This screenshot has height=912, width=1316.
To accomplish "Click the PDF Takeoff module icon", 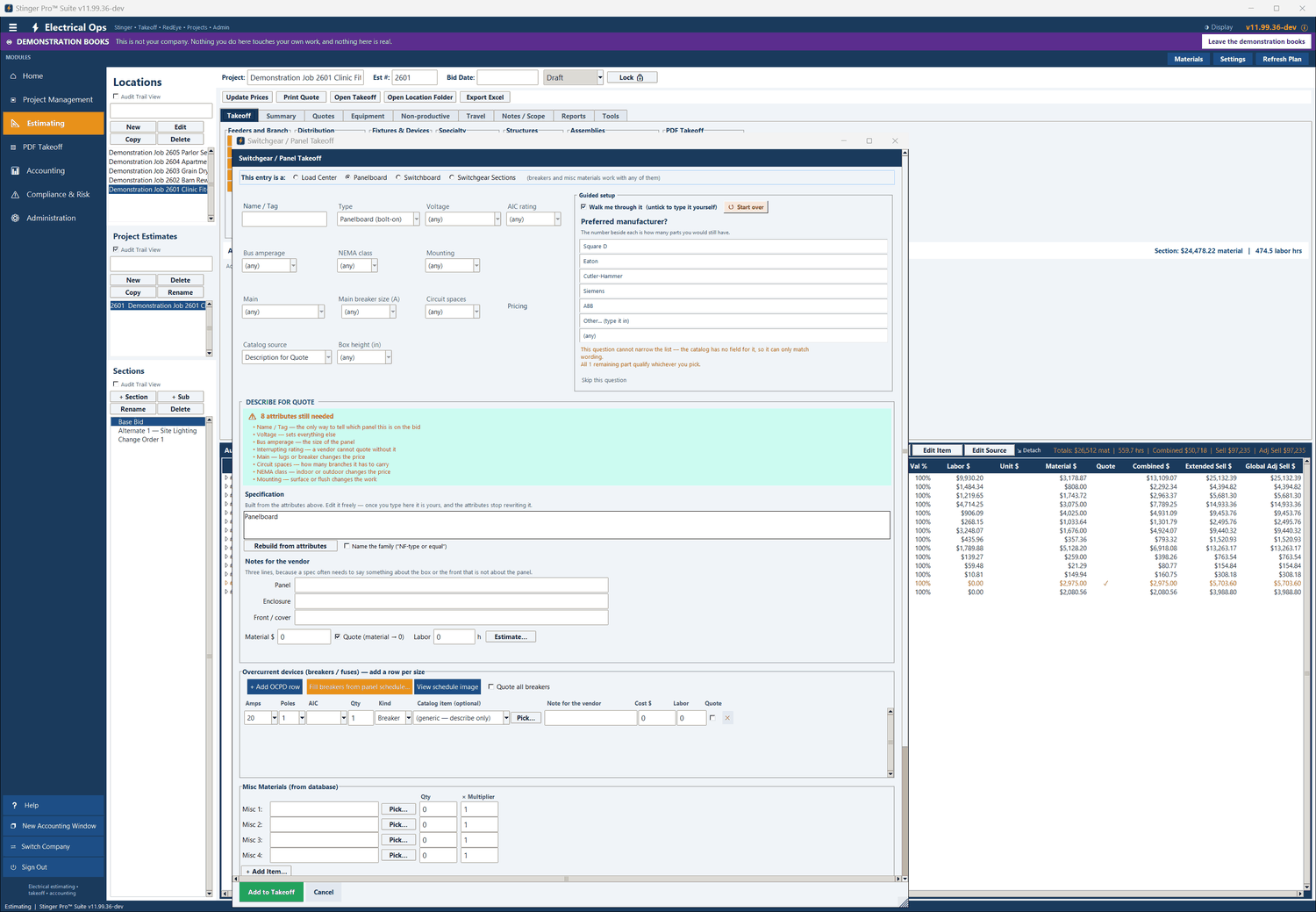I will coord(14,147).
